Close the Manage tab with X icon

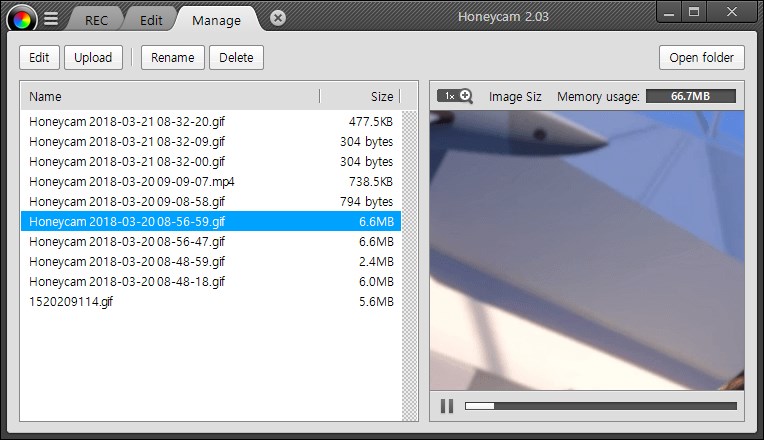(278, 19)
